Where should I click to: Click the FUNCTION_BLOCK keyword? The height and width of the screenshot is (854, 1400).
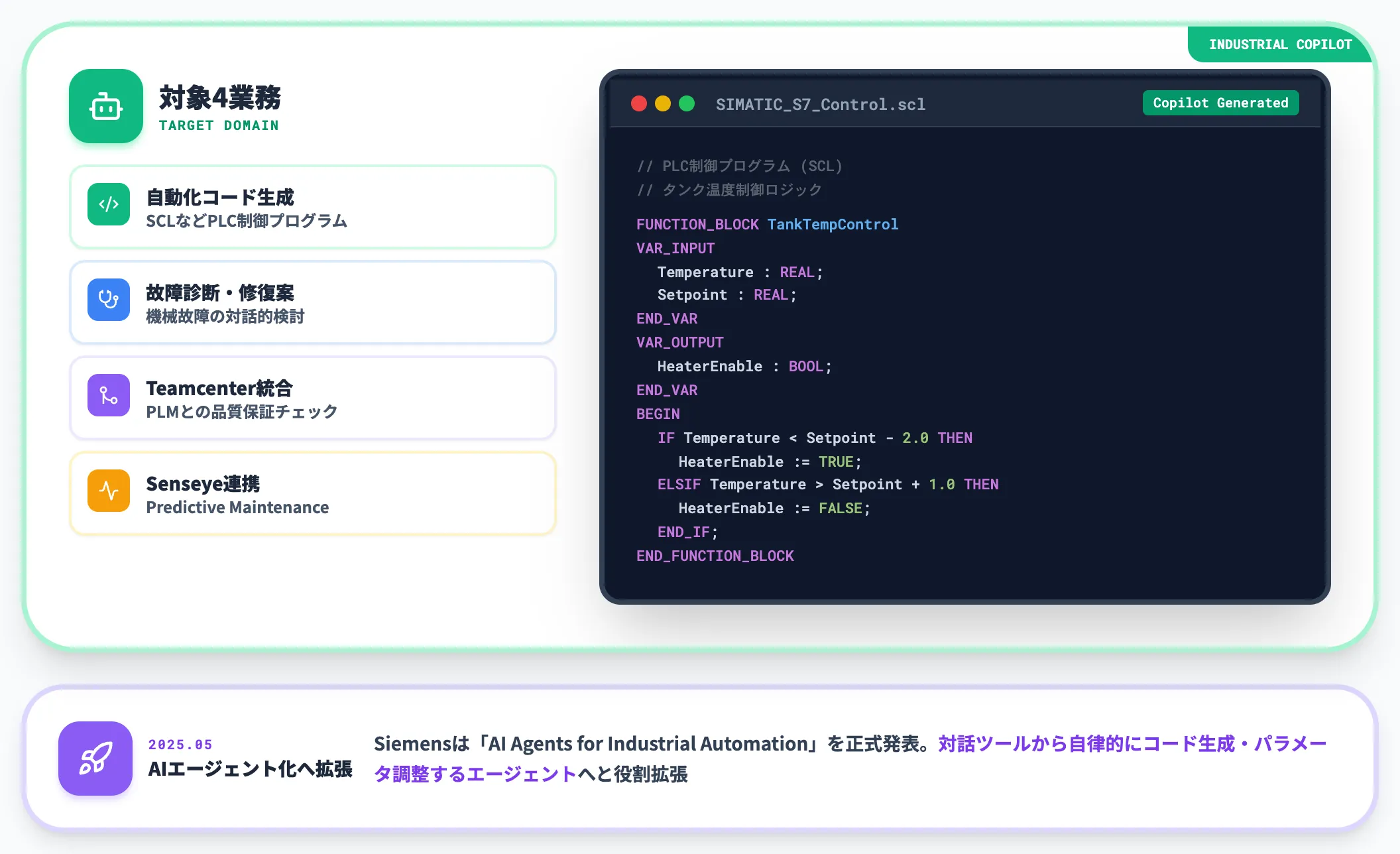click(x=697, y=224)
